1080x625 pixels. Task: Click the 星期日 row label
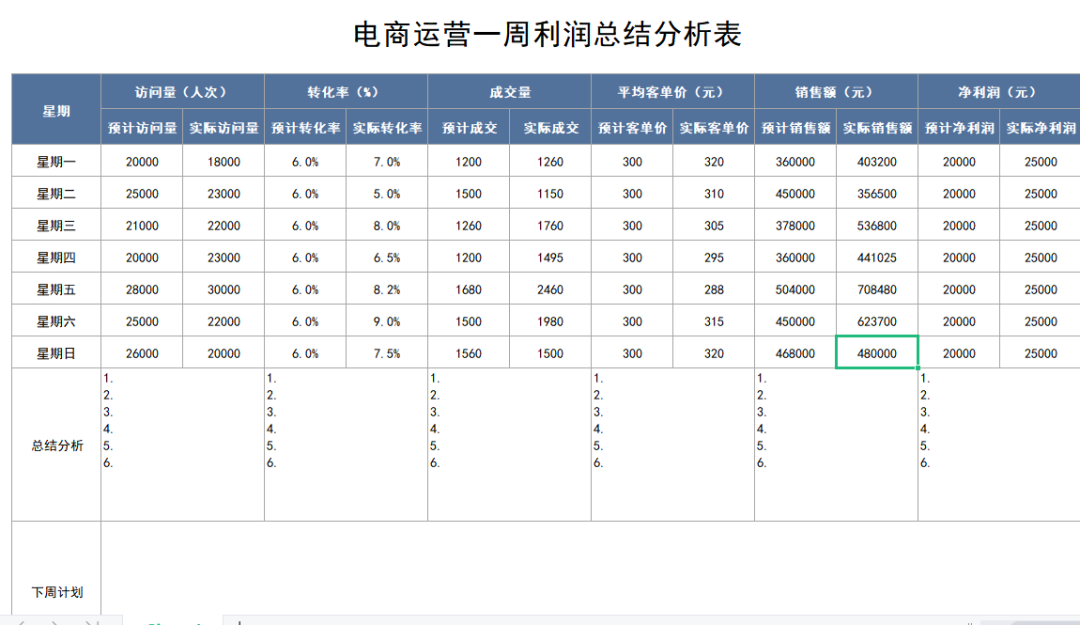pos(55,353)
